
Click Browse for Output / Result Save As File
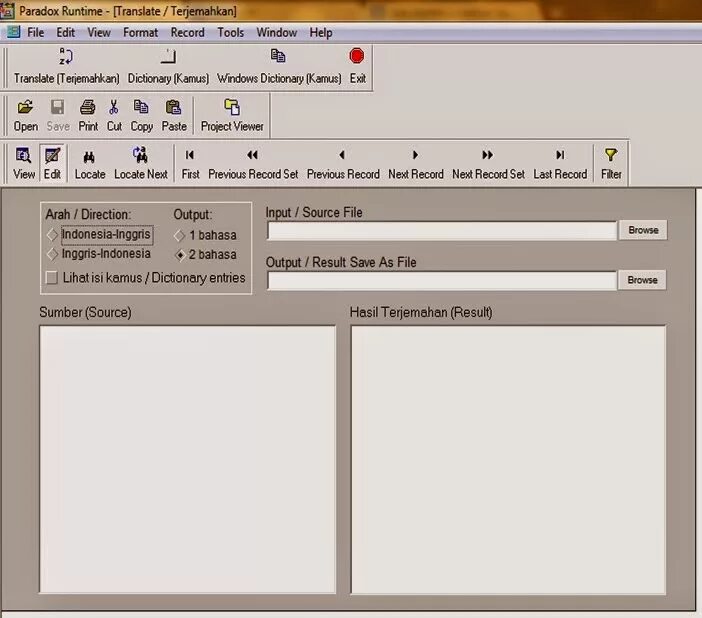(x=642, y=280)
